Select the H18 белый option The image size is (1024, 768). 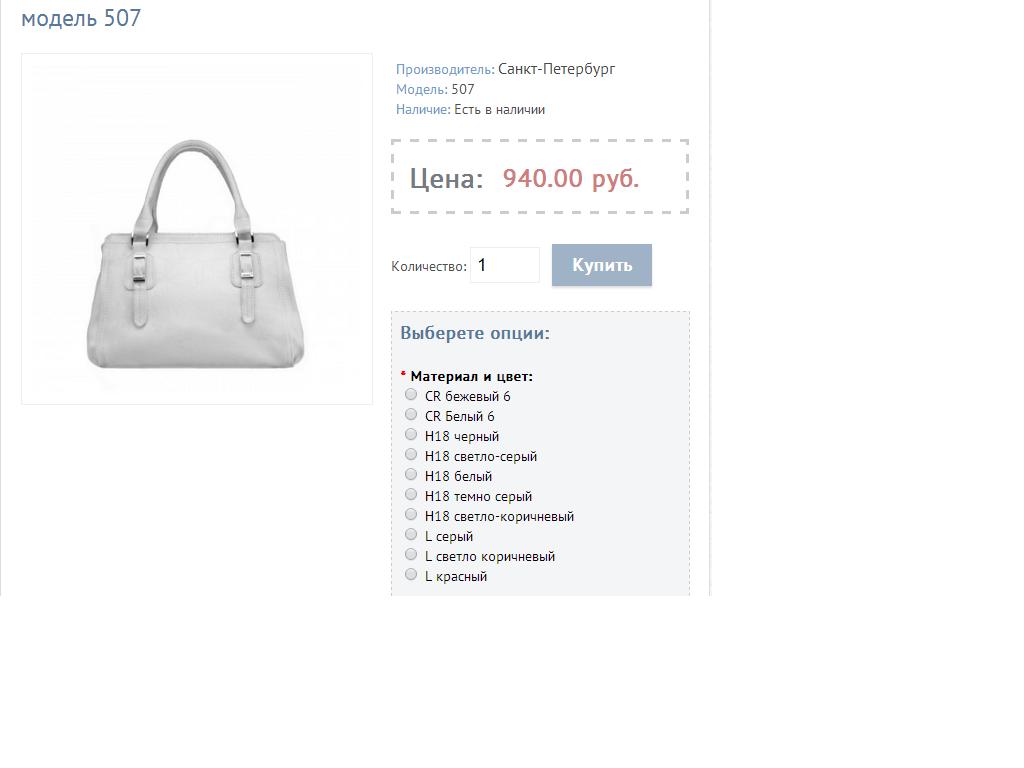pyautogui.click(x=411, y=475)
